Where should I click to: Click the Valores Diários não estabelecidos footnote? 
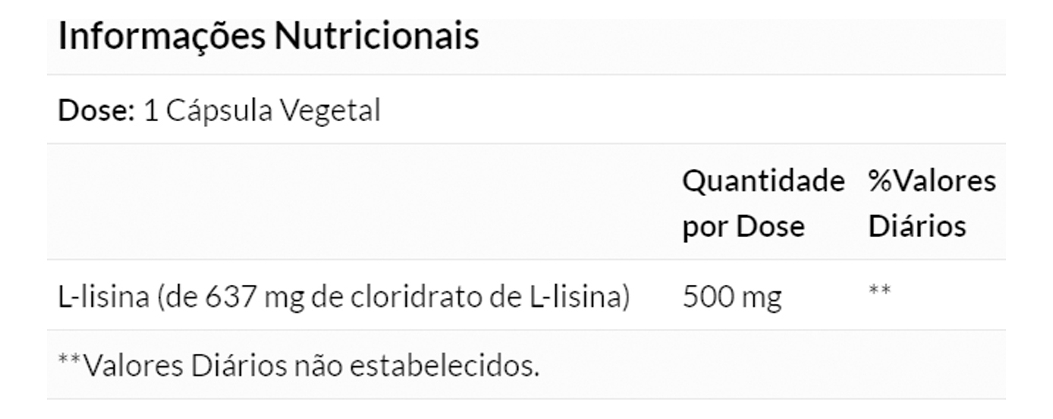pos(299,365)
